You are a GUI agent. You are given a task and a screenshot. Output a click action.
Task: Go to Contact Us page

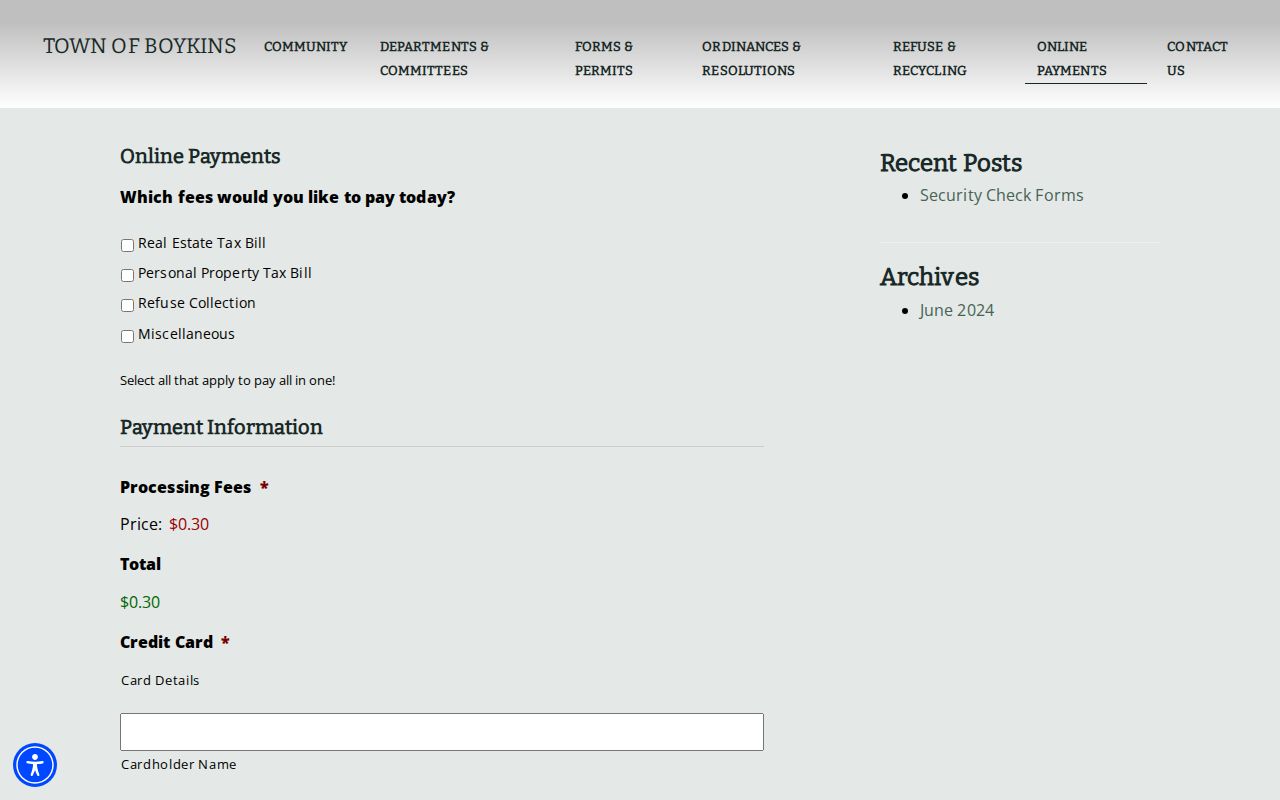[x=1197, y=58]
